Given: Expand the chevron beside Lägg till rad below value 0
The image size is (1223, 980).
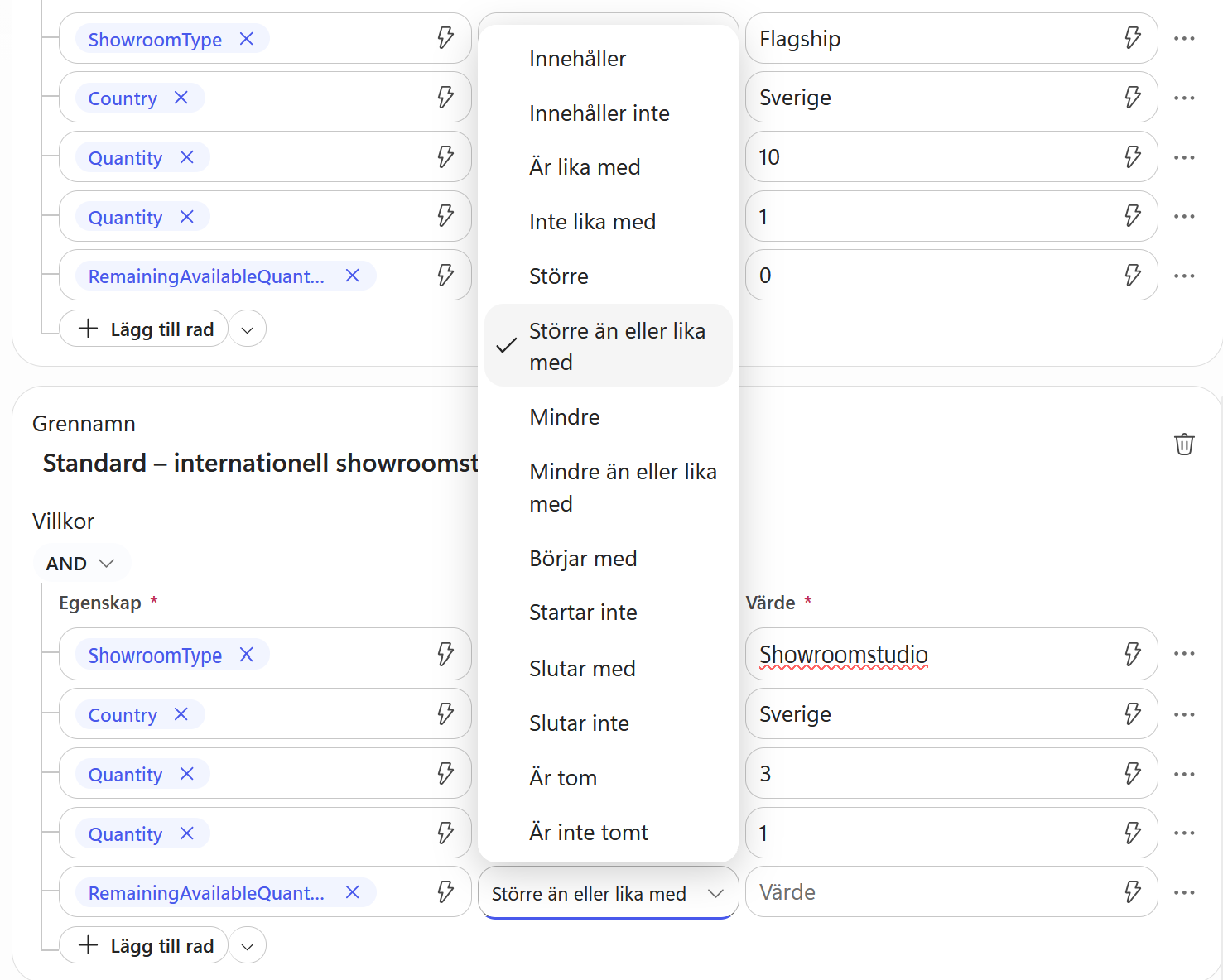Looking at the screenshot, I should (247, 329).
